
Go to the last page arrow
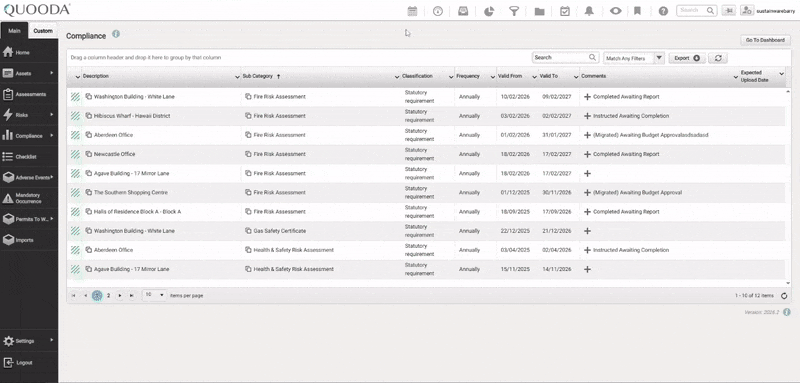[x=132, y=295]
